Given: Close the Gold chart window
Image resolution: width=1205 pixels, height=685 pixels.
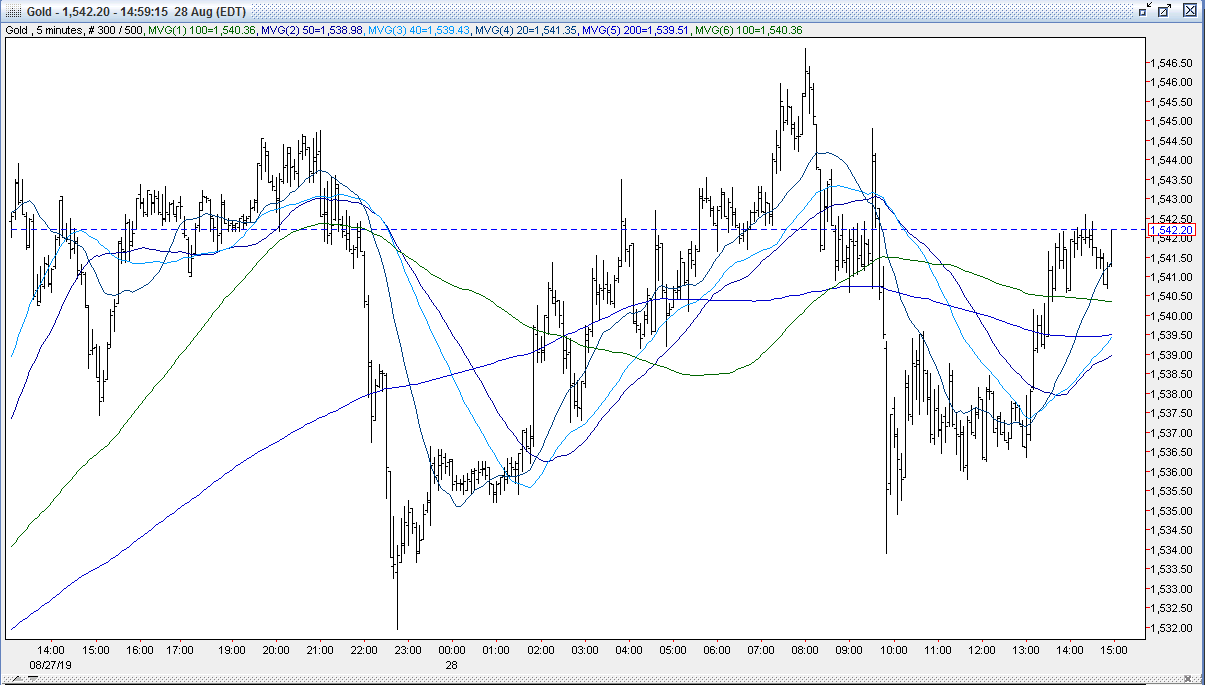Looking at the screenshot, I should [x=1190, y=10].
